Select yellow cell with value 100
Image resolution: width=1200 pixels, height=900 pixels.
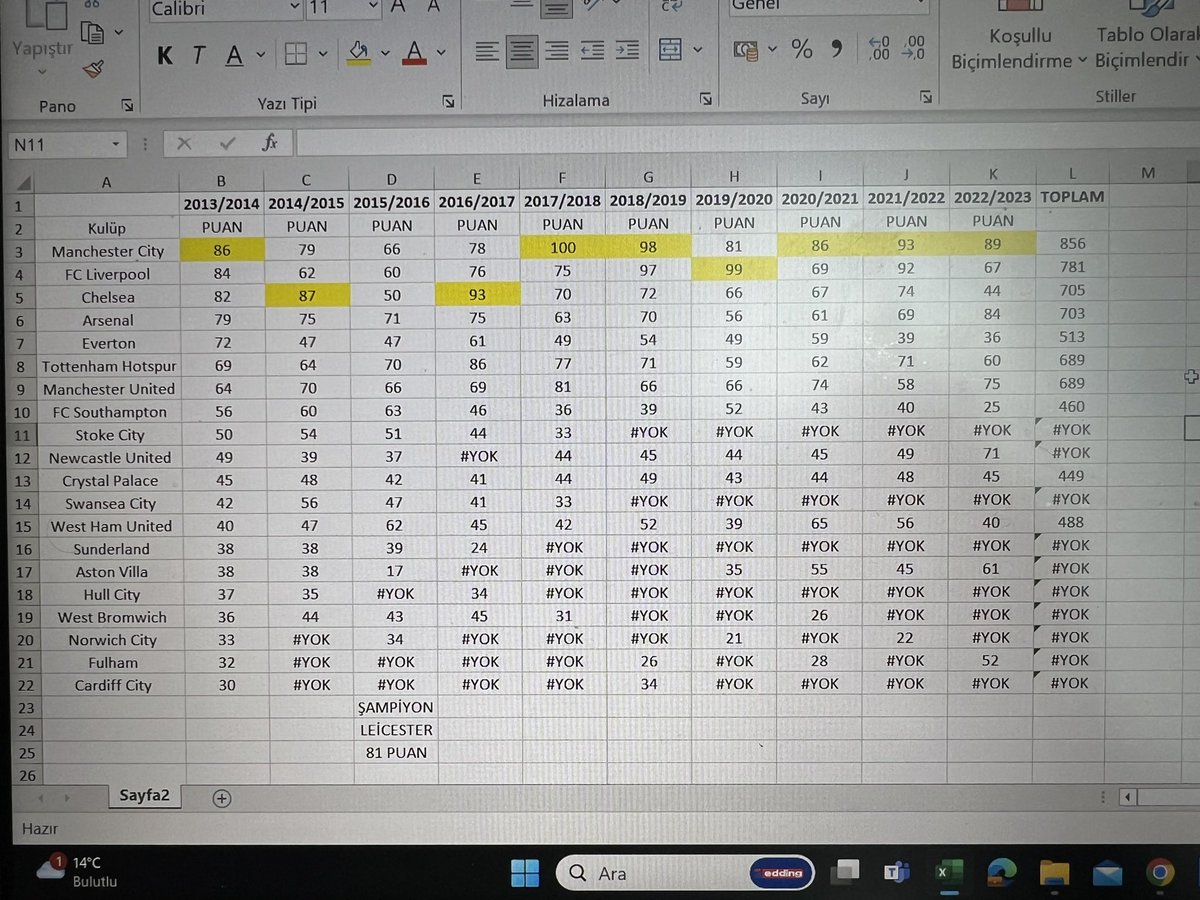pyautogui.click(x=562, y=245)
